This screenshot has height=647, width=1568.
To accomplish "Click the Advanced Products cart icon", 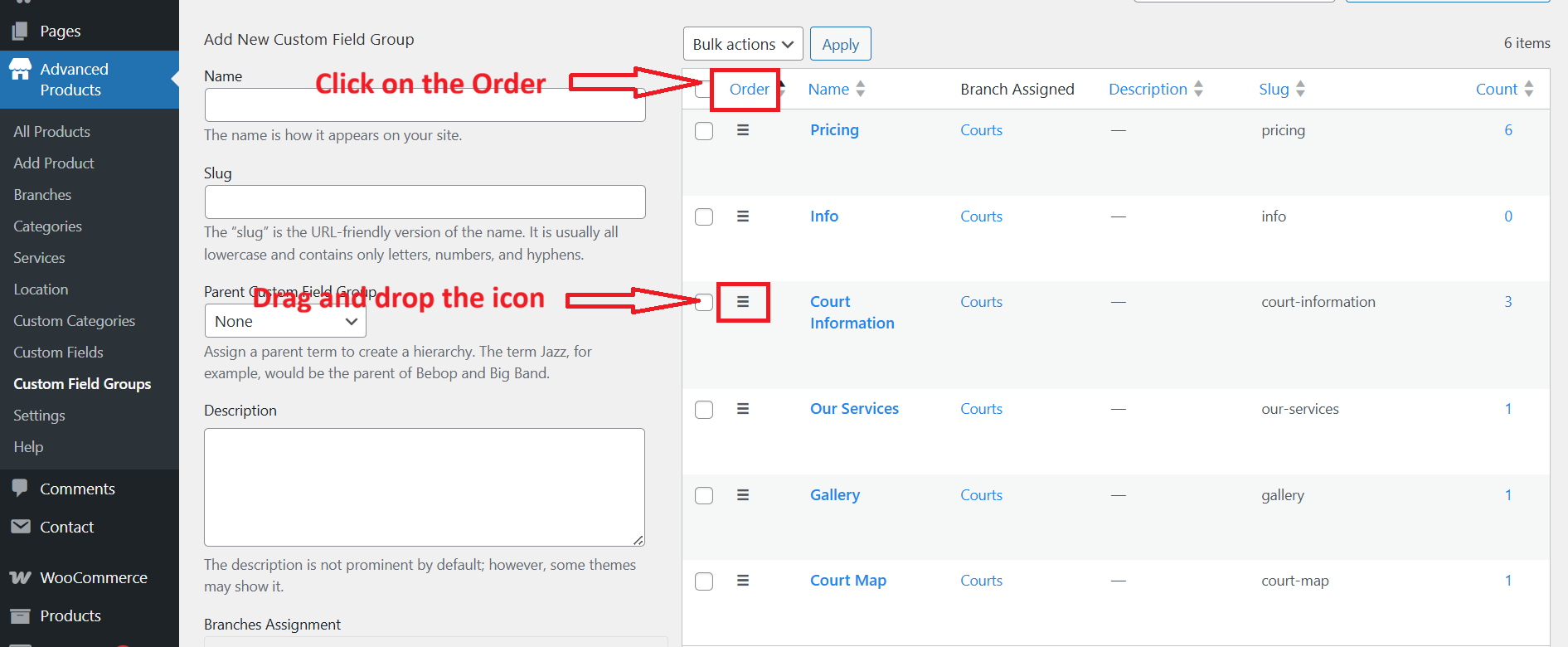I will click(x=21, y=70).
